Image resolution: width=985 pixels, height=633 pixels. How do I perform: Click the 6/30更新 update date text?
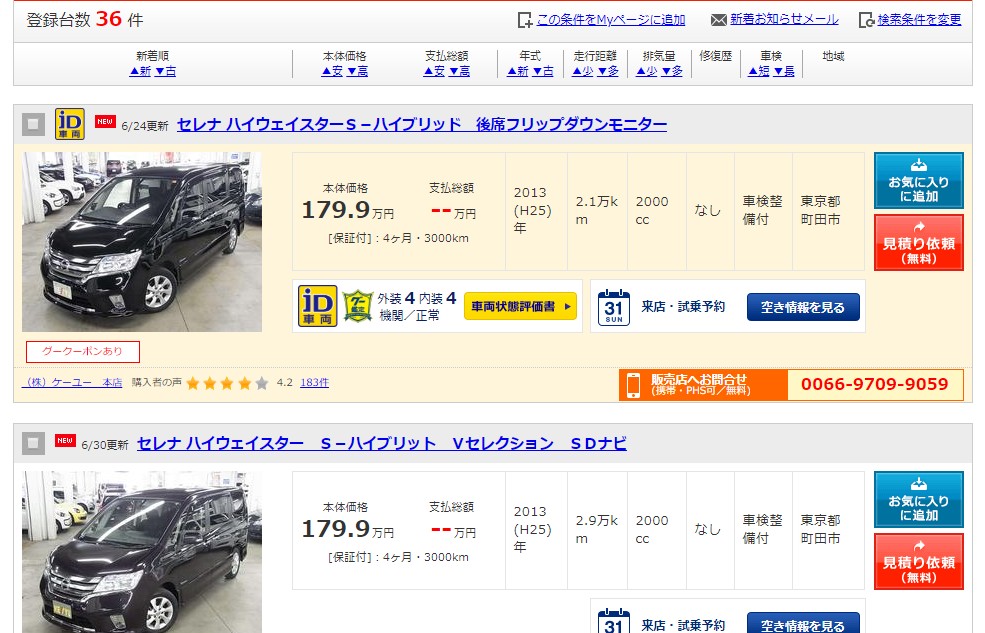click(x=104, y=445)
